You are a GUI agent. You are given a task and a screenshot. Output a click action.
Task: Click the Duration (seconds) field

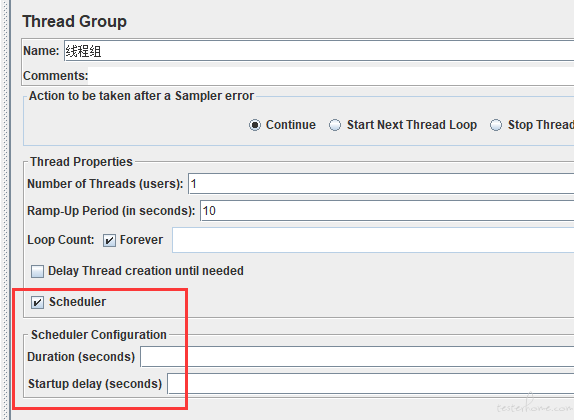click(x=357, y=357)
